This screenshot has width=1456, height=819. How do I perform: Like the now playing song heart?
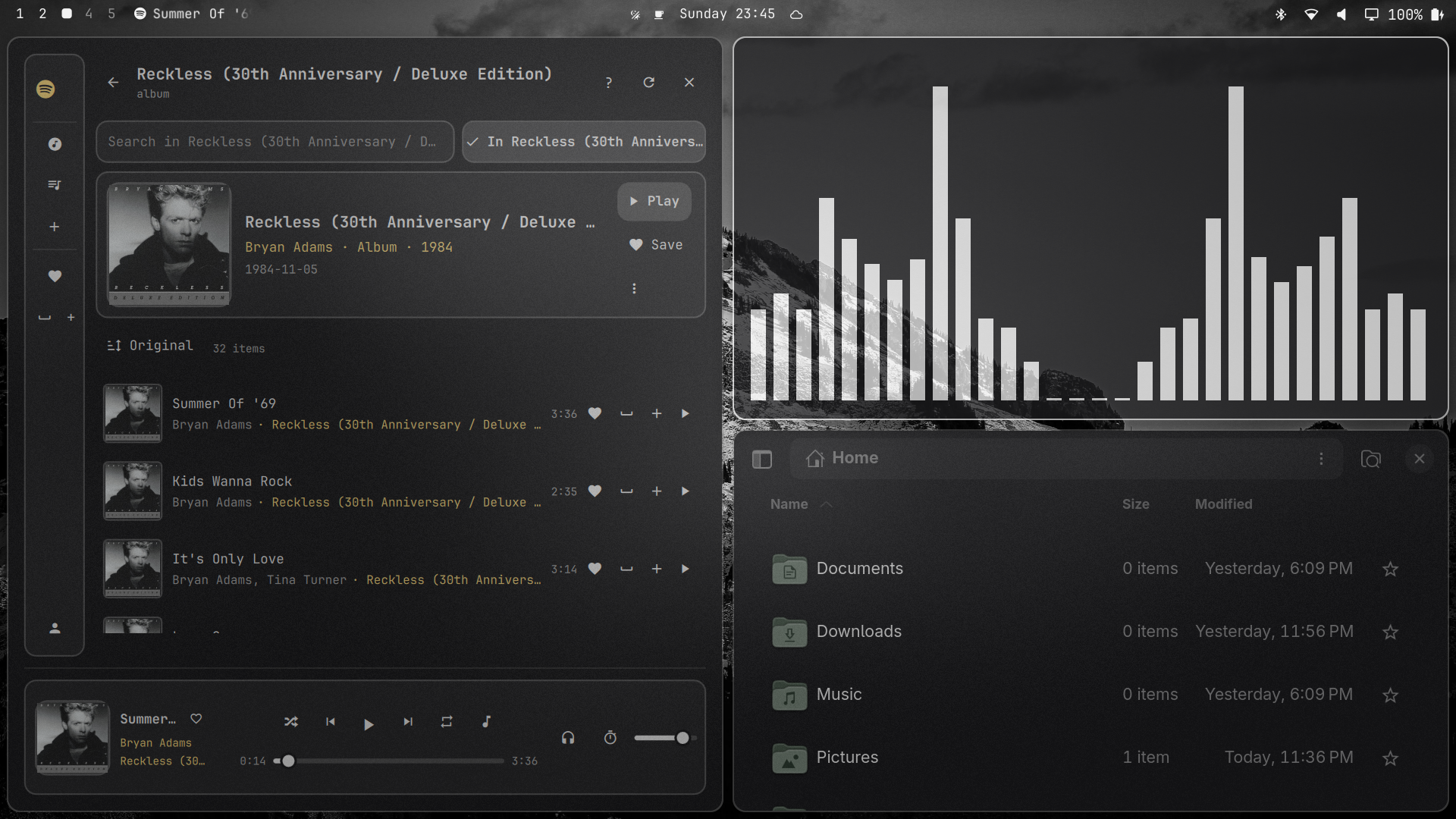(x=196, y=719)
